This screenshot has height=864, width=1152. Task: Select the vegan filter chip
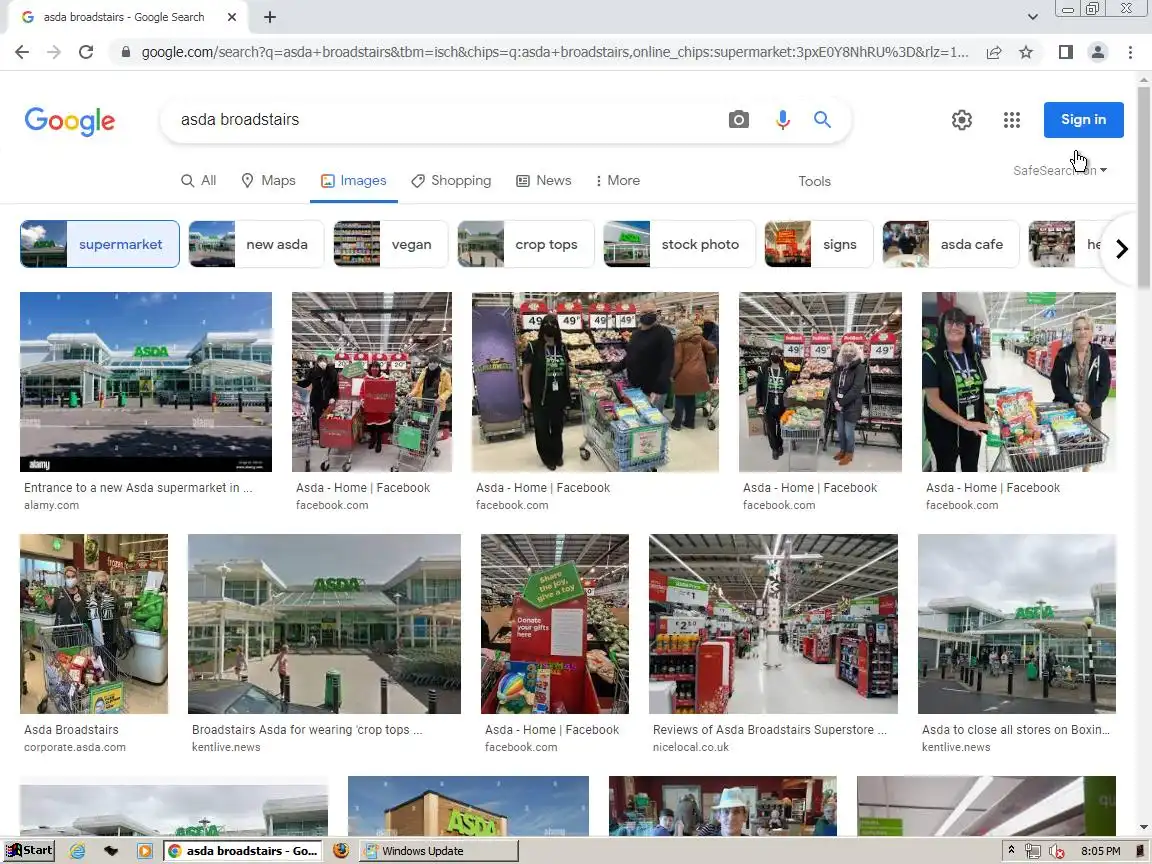pyautogui.click(x=390, y=244)
